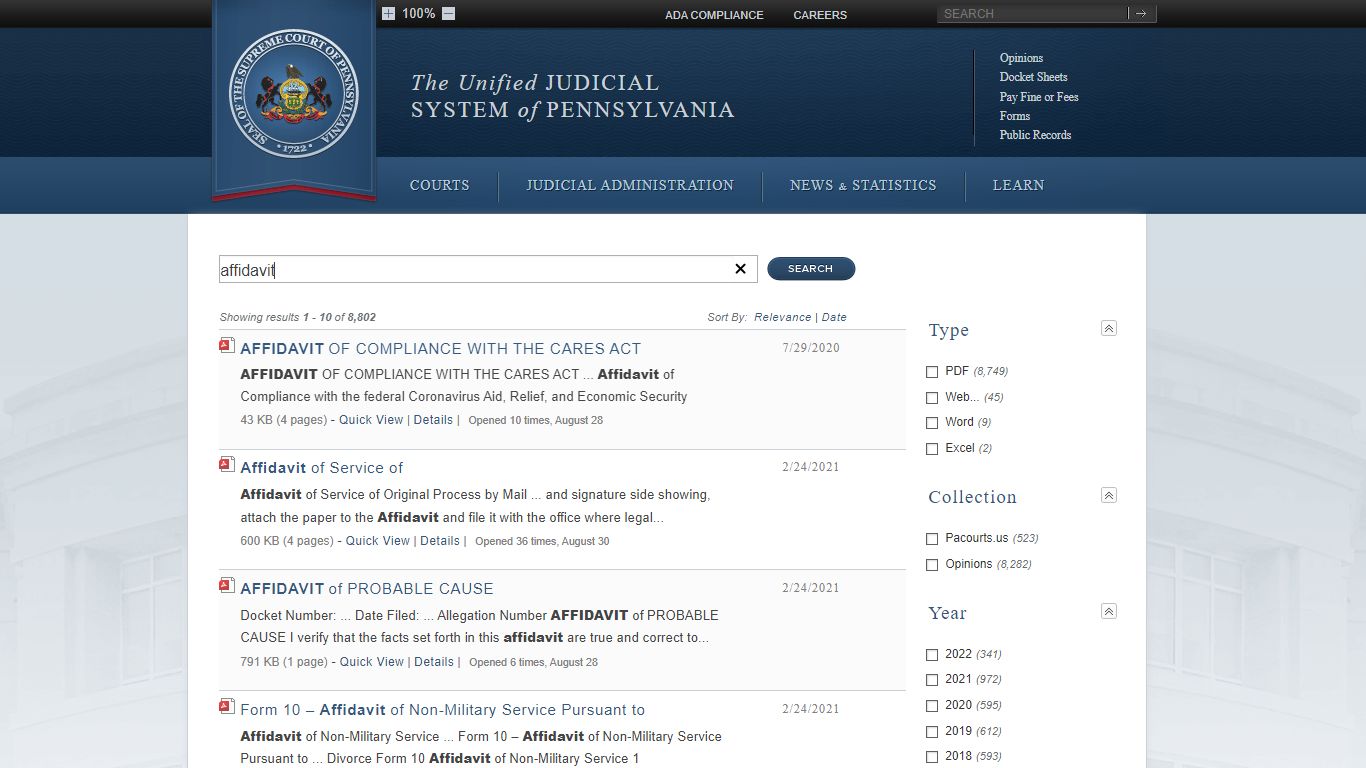Click the zoom out minus icon
This screenshot has height=768, width=1366.
(x=448, y=14)
